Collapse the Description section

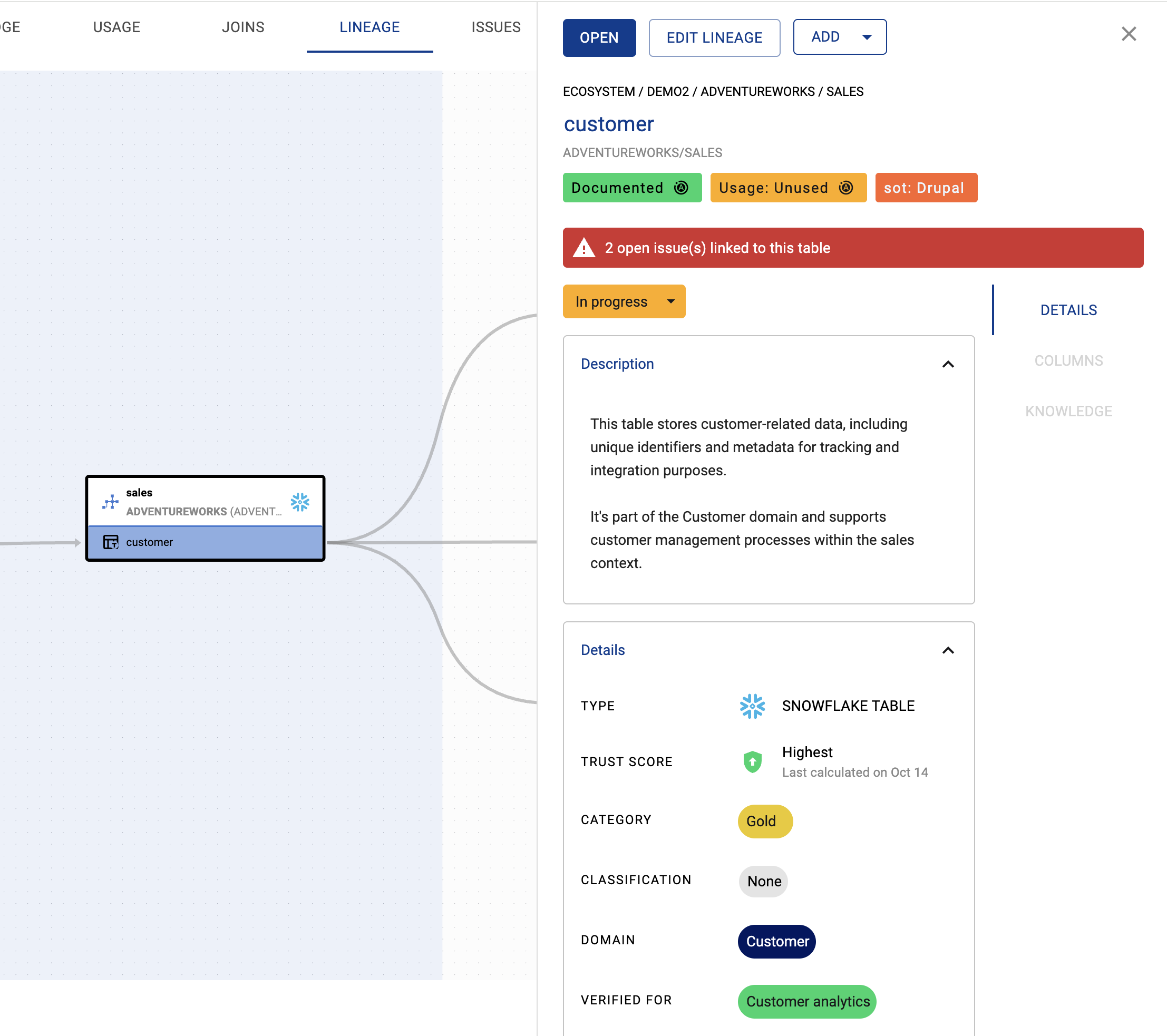[948, 364]
